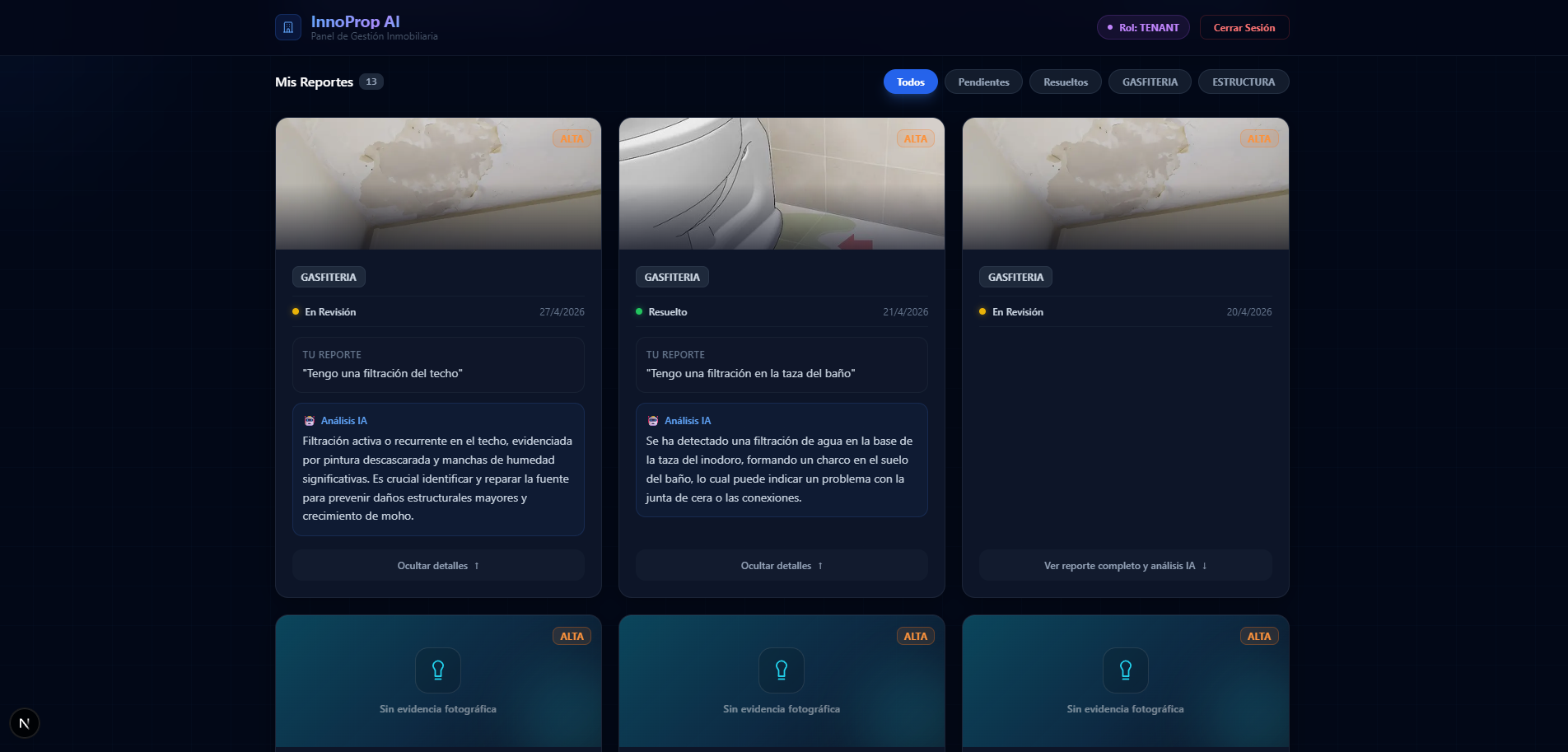
Task: Expand Ver reporte completo y análisis IA
Action: click(1125, 565)
